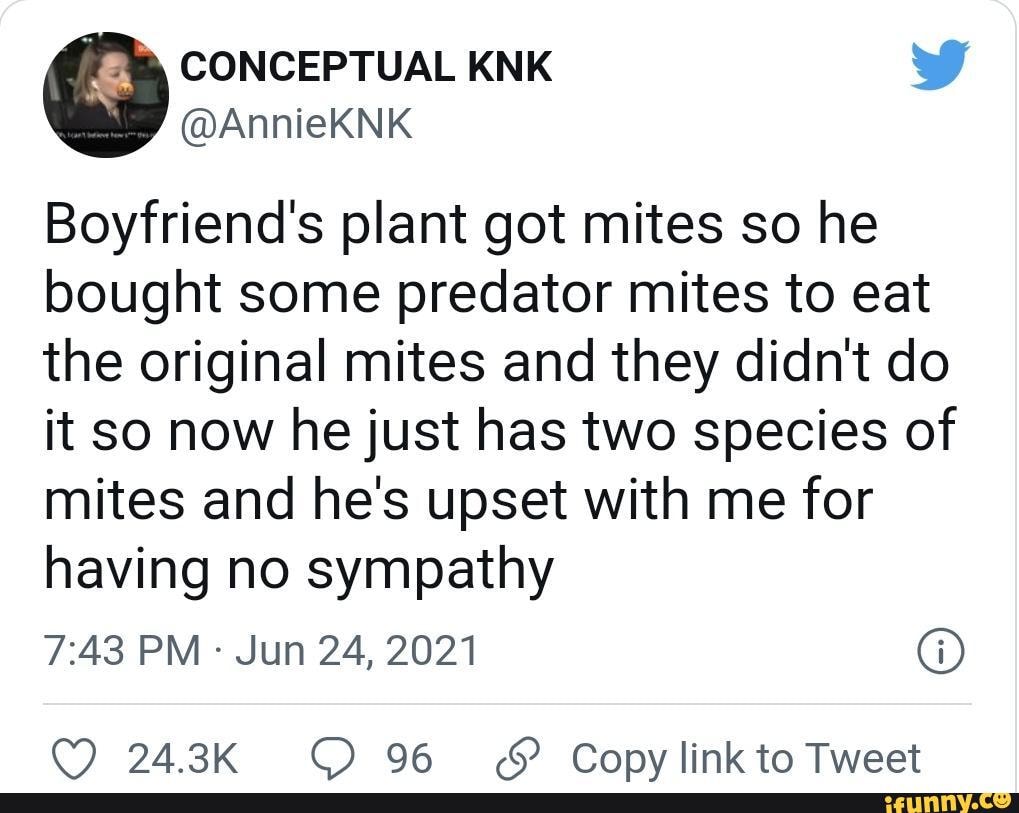
Task: Click the link chain icon
Action: [x=515, y=757]
